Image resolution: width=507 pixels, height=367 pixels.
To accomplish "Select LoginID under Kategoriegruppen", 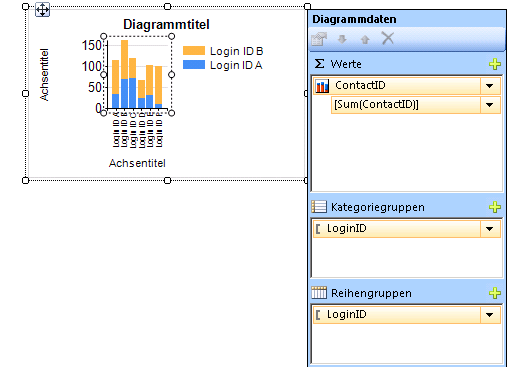I will (x=407, y=229).
